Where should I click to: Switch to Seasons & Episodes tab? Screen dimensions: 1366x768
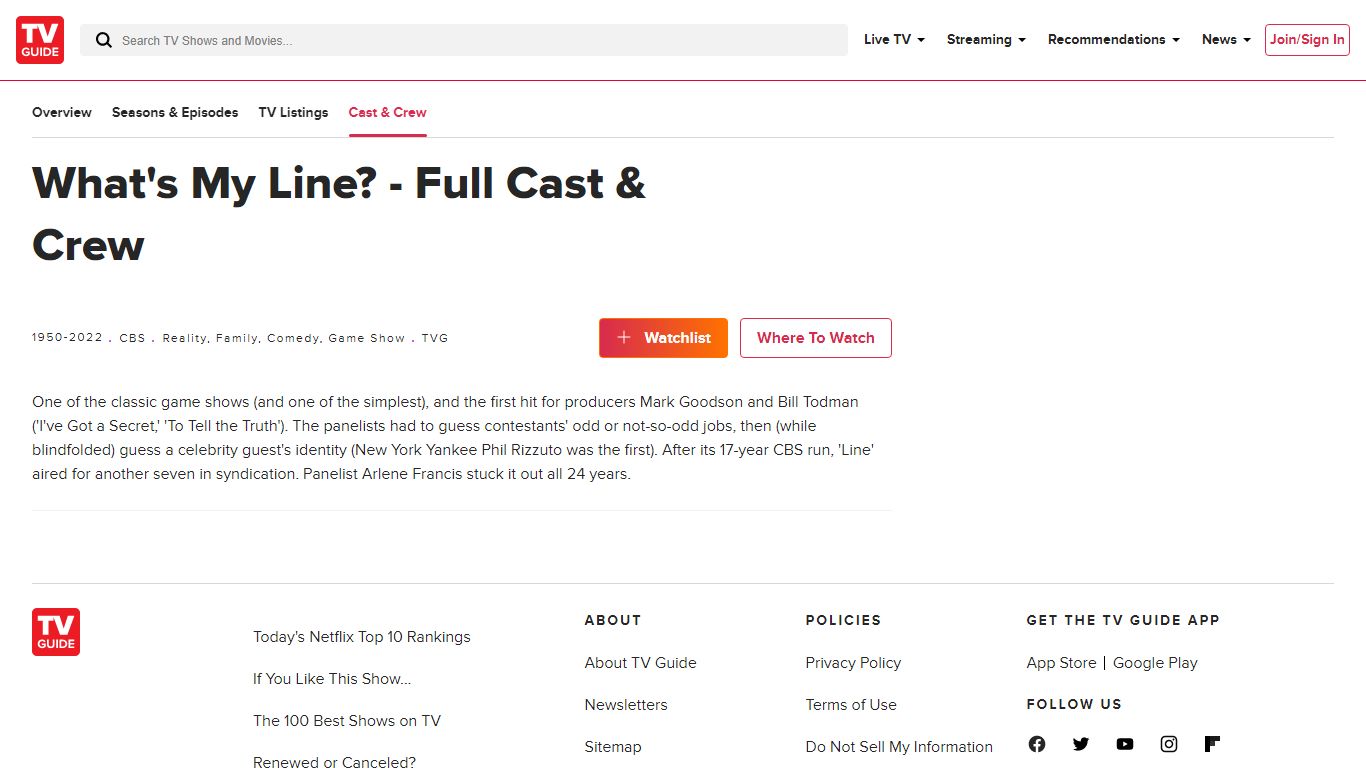[175, 112]
